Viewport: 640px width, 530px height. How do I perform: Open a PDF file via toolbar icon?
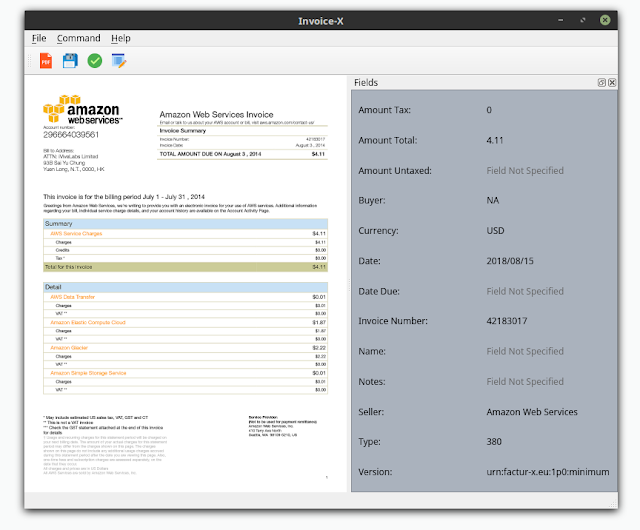pyautogui.click(x=46, y=61)
